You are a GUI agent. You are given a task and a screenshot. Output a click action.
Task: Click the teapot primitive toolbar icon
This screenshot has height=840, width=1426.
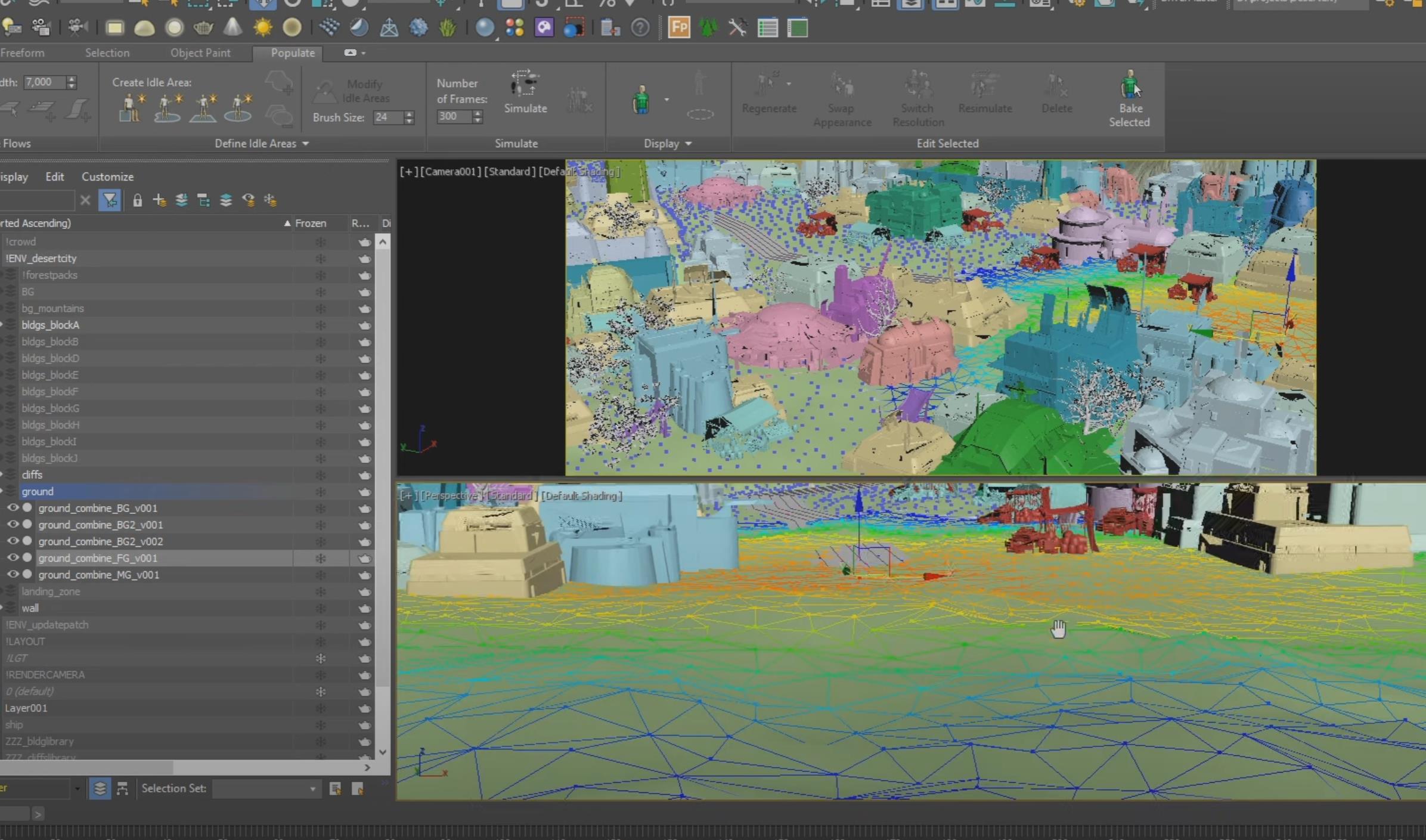pyautogui.click(x=203, y=27)
